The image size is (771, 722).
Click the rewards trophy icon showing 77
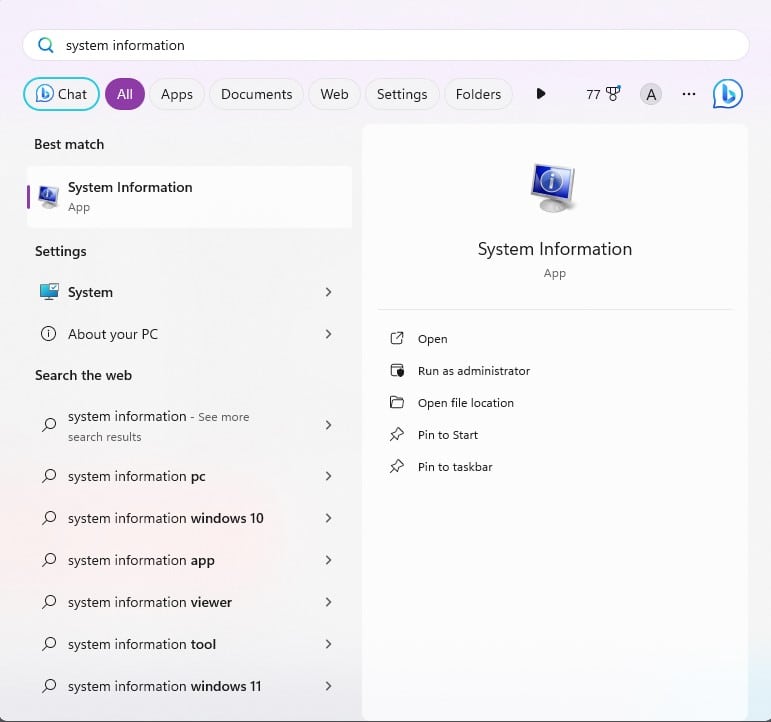[613, 93]
